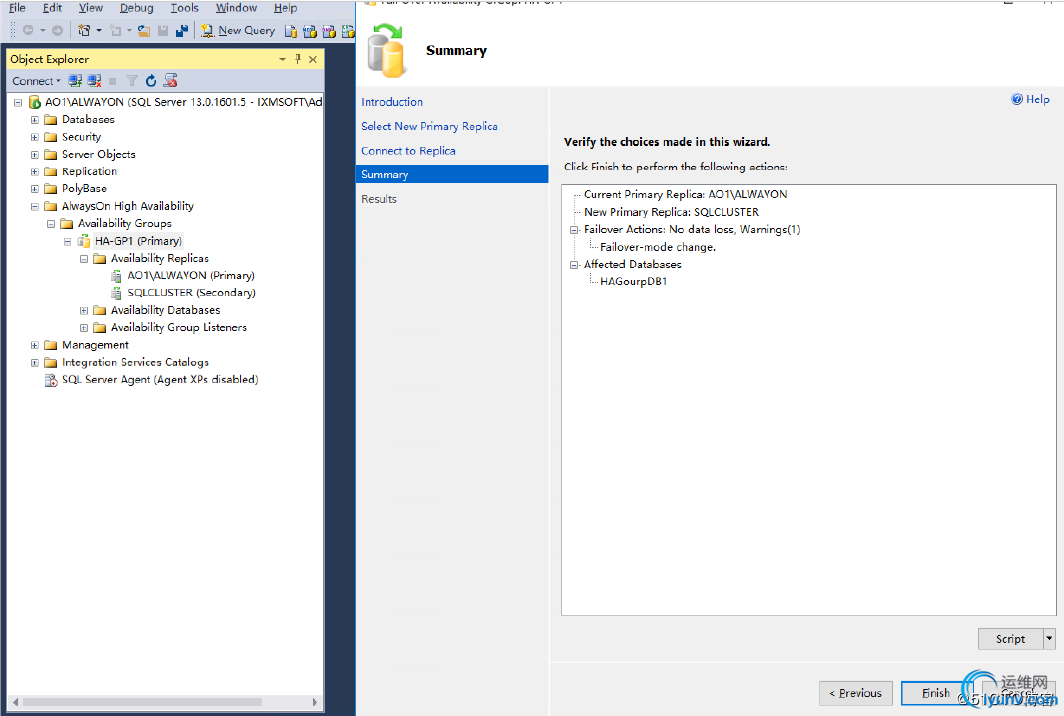Expand the Server Objects folder

point(35,155)
